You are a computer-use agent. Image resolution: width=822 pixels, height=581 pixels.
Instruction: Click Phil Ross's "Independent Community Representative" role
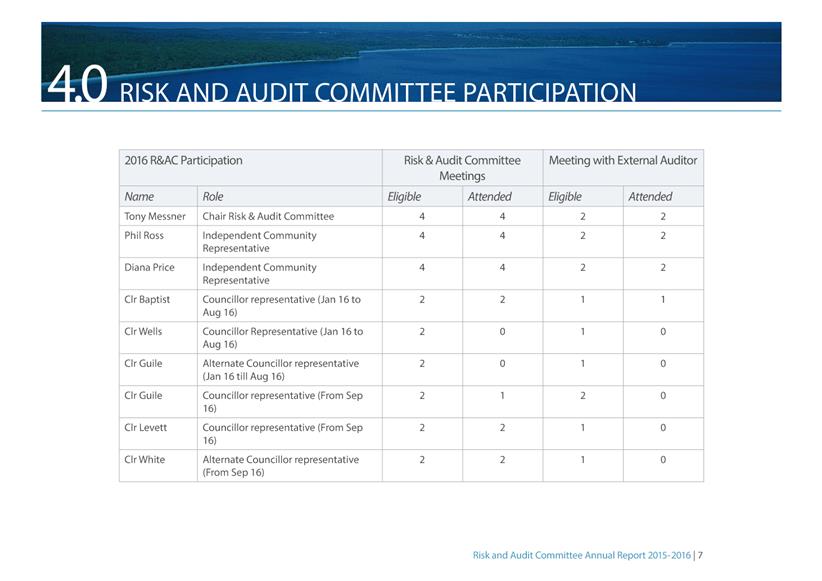pyautogui.click(x=259, y=242)
